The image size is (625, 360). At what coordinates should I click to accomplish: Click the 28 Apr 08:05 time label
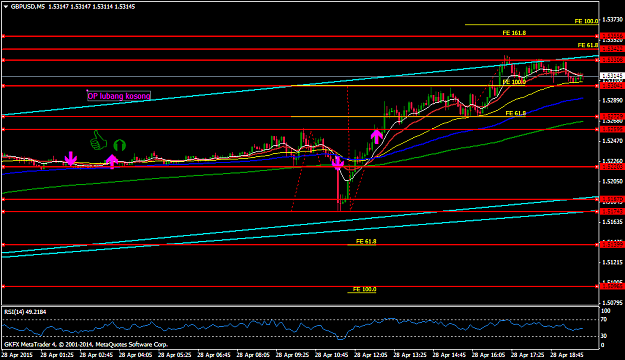click(253, 354)
